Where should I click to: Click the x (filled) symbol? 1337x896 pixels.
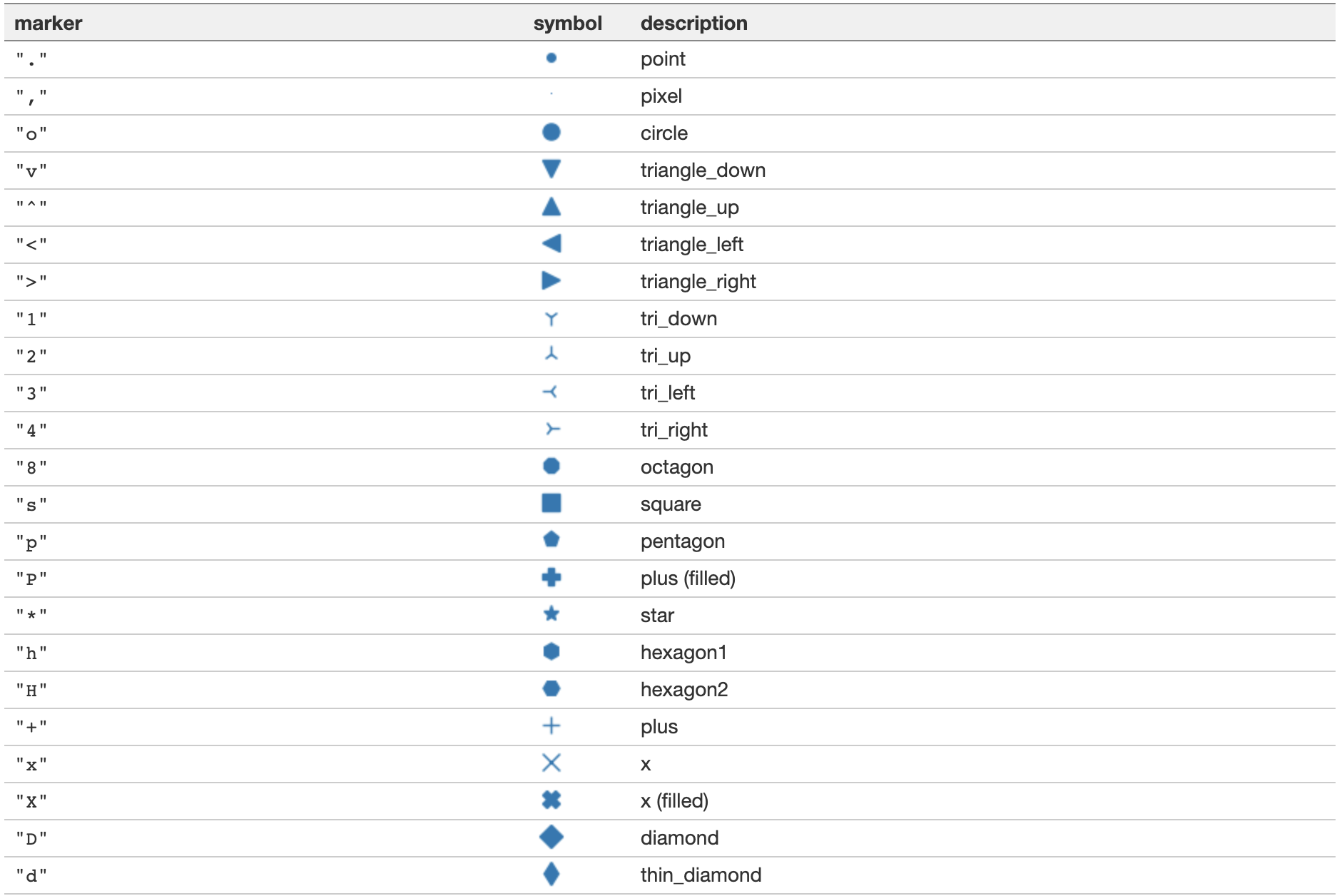550,800
